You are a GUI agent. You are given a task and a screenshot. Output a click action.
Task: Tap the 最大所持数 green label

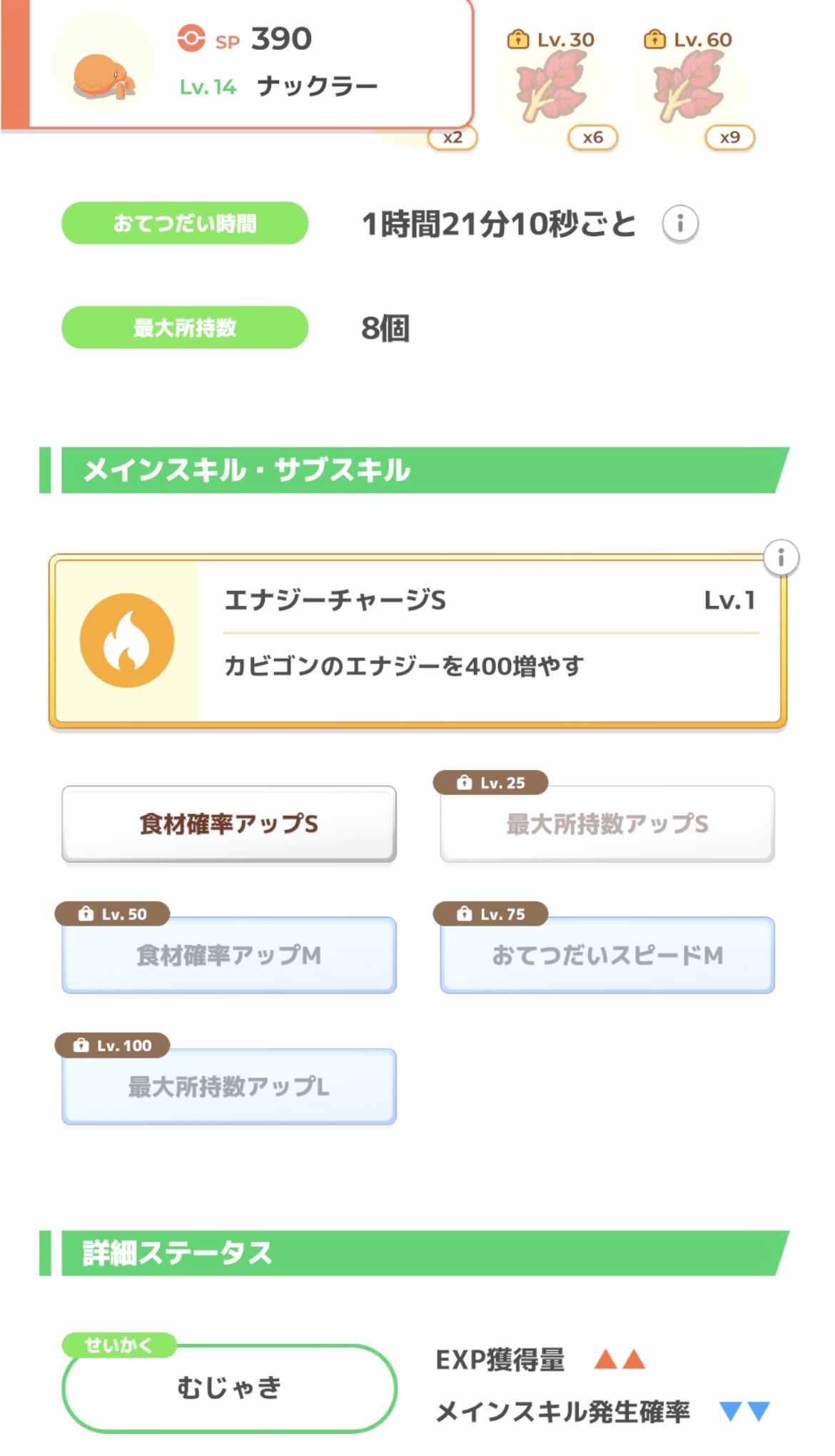pyautogui.click(x=185, y=328)
